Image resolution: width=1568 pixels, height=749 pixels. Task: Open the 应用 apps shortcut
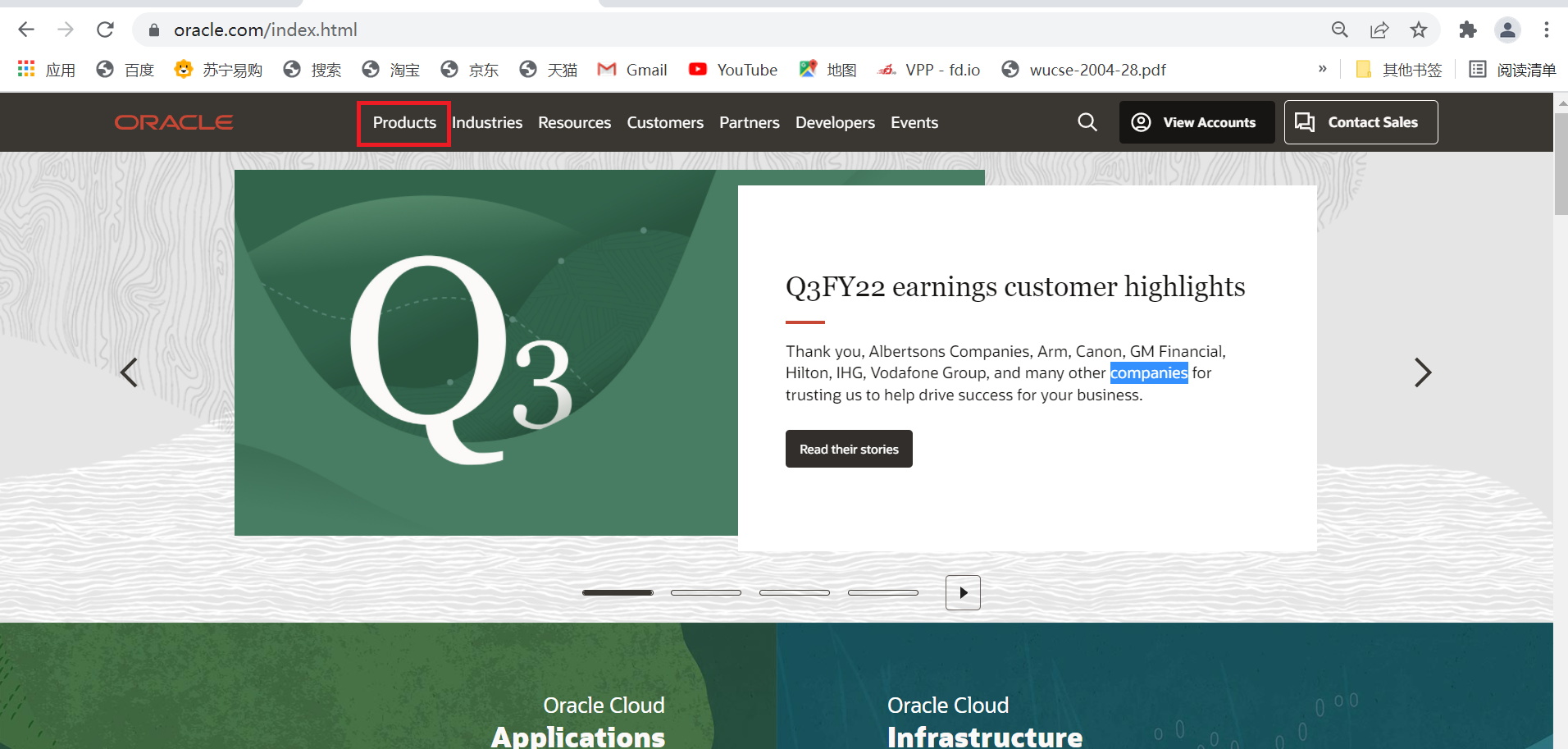click(x=47, y=70)
